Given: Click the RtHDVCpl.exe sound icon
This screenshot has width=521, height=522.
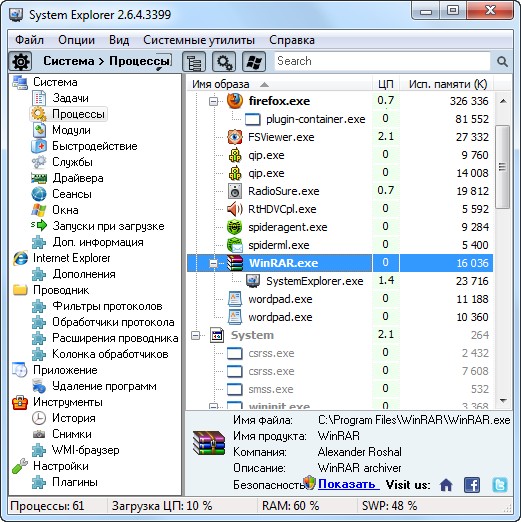Looking at the screenshot, I should pyautogui.click(x=235, y=209).
